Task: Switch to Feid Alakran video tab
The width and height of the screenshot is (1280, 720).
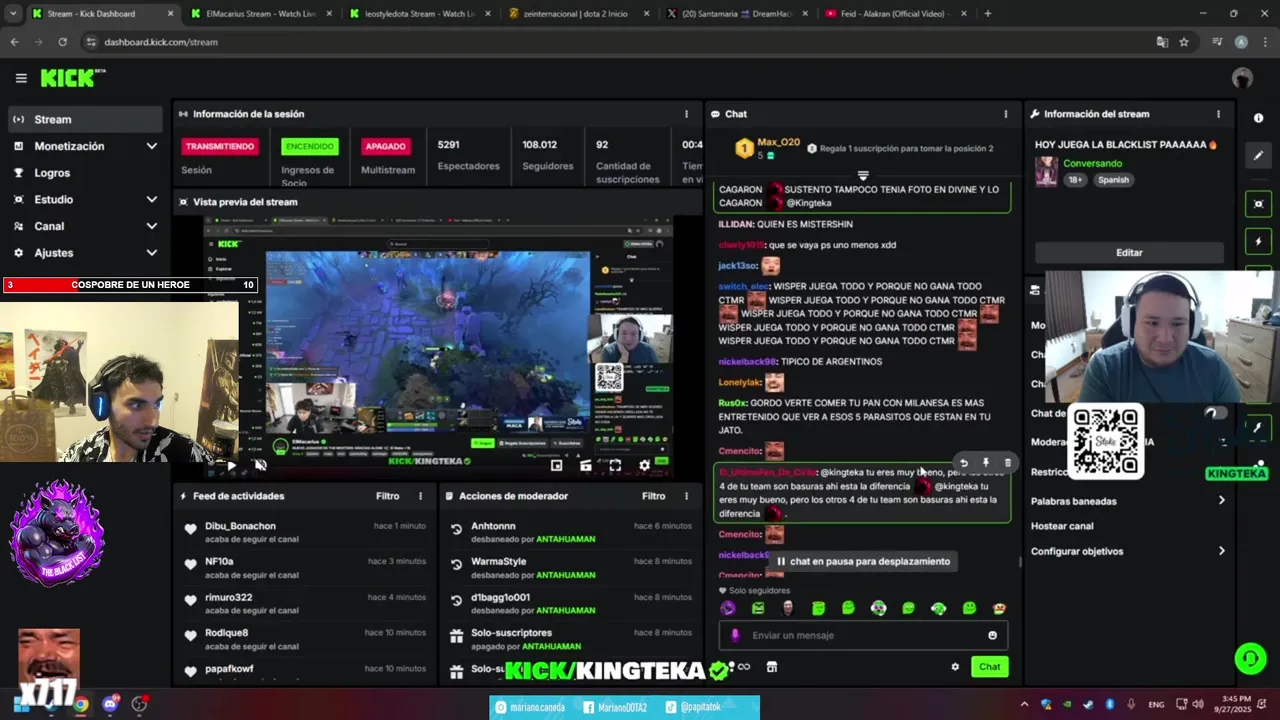Action: coord(895,14)
